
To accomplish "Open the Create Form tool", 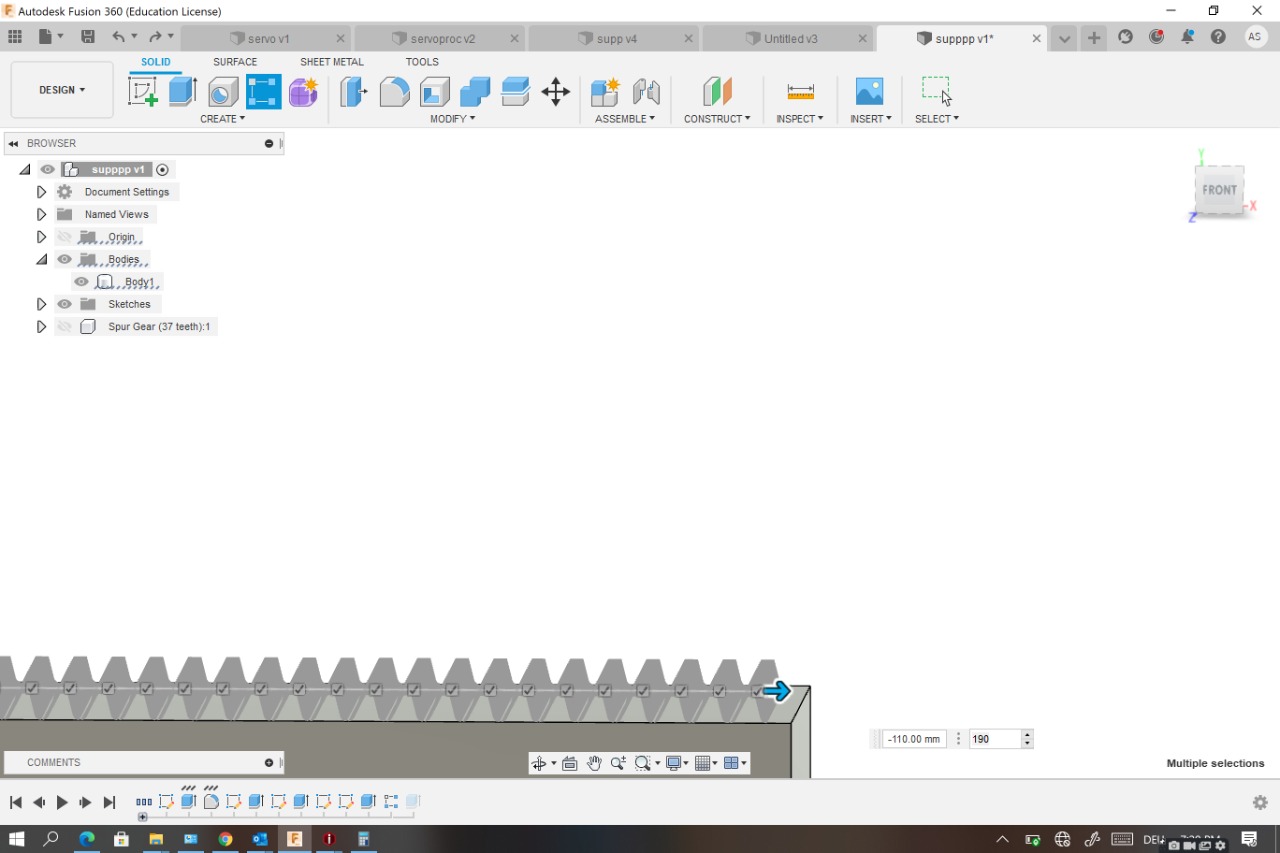I will click(303, 92).
